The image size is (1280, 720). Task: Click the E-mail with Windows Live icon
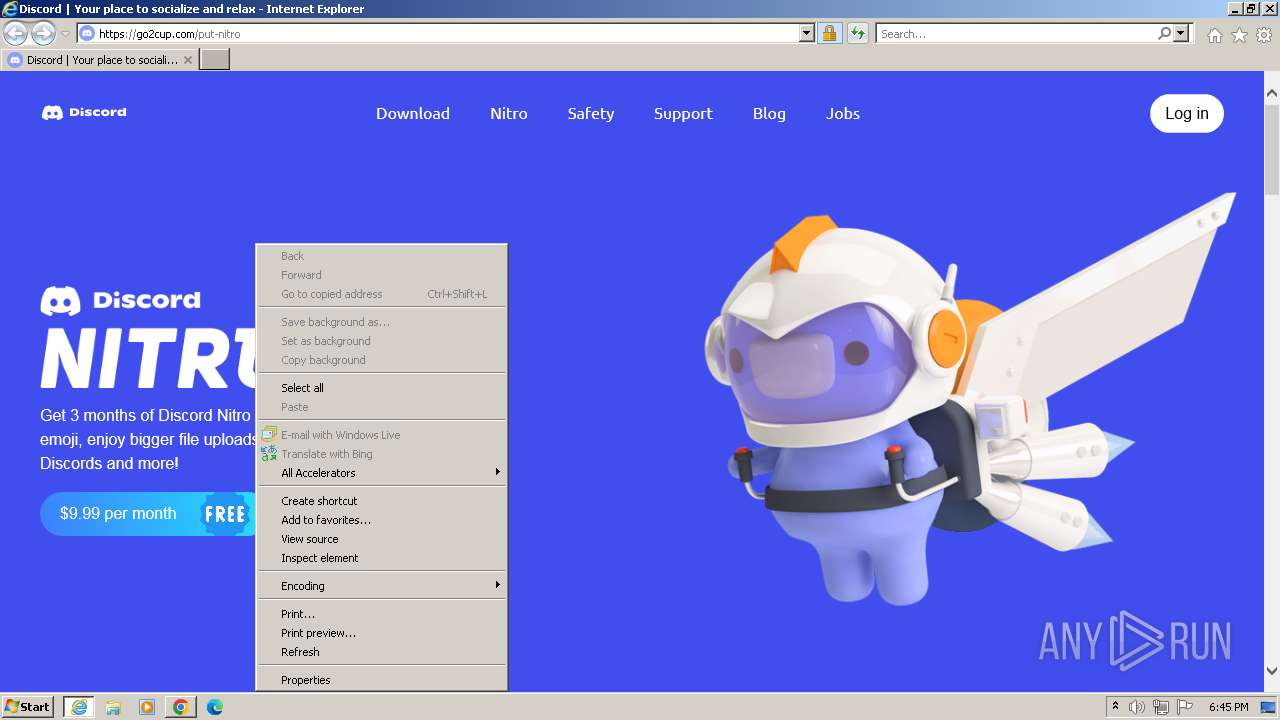click(269, 435)
